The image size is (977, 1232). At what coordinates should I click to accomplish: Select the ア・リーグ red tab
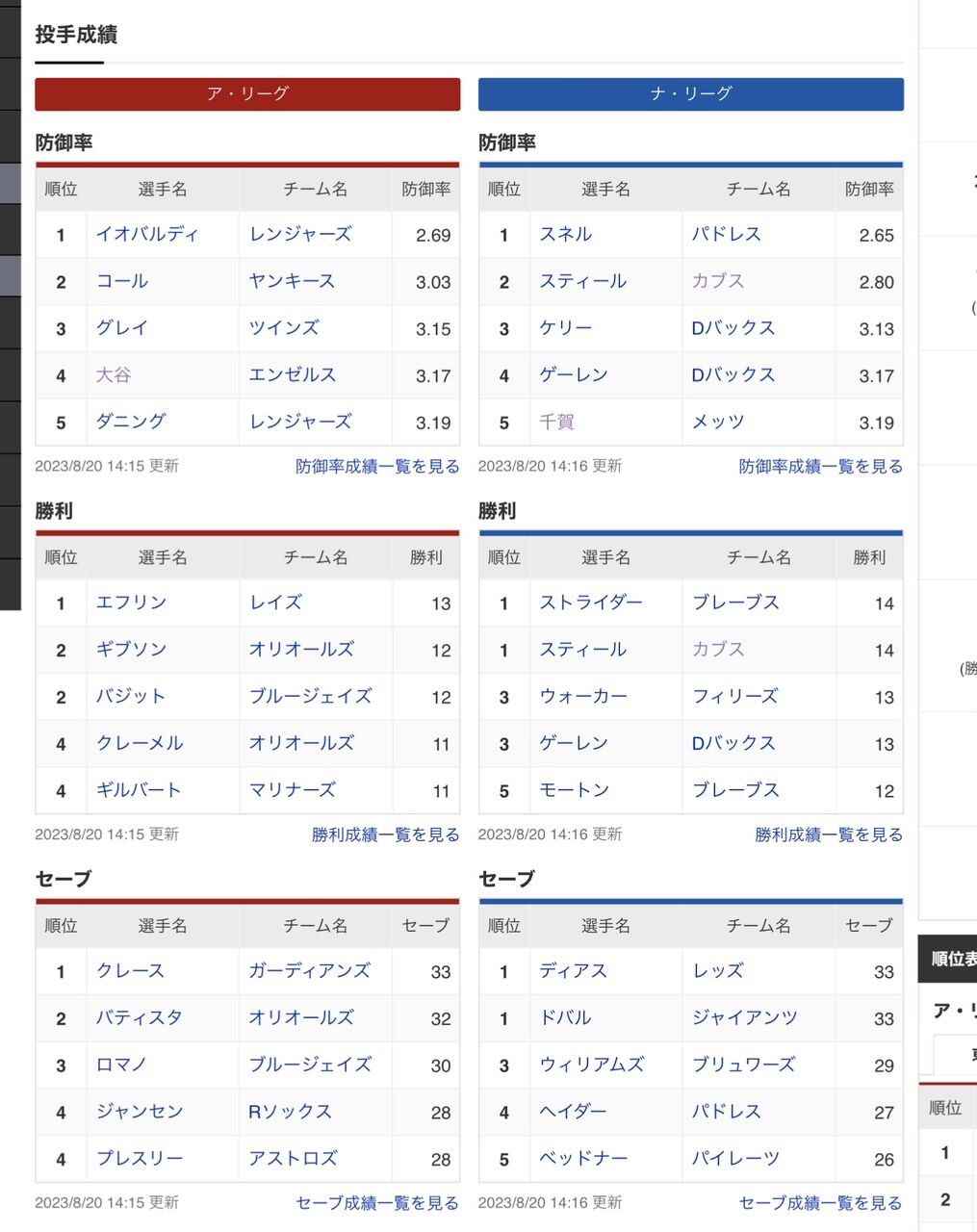coord(247,94)
